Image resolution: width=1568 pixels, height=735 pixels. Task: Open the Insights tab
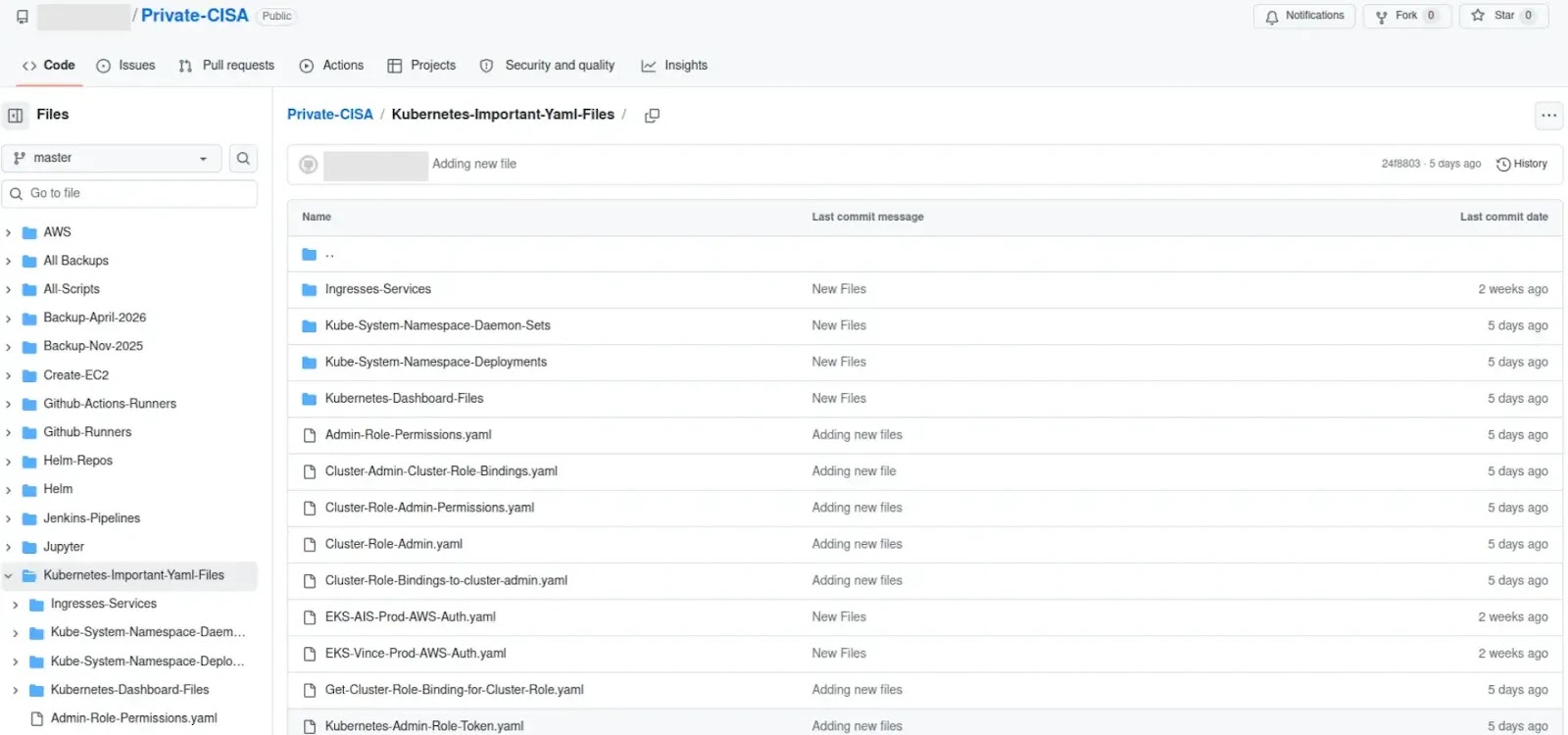(x=674, y=66)
